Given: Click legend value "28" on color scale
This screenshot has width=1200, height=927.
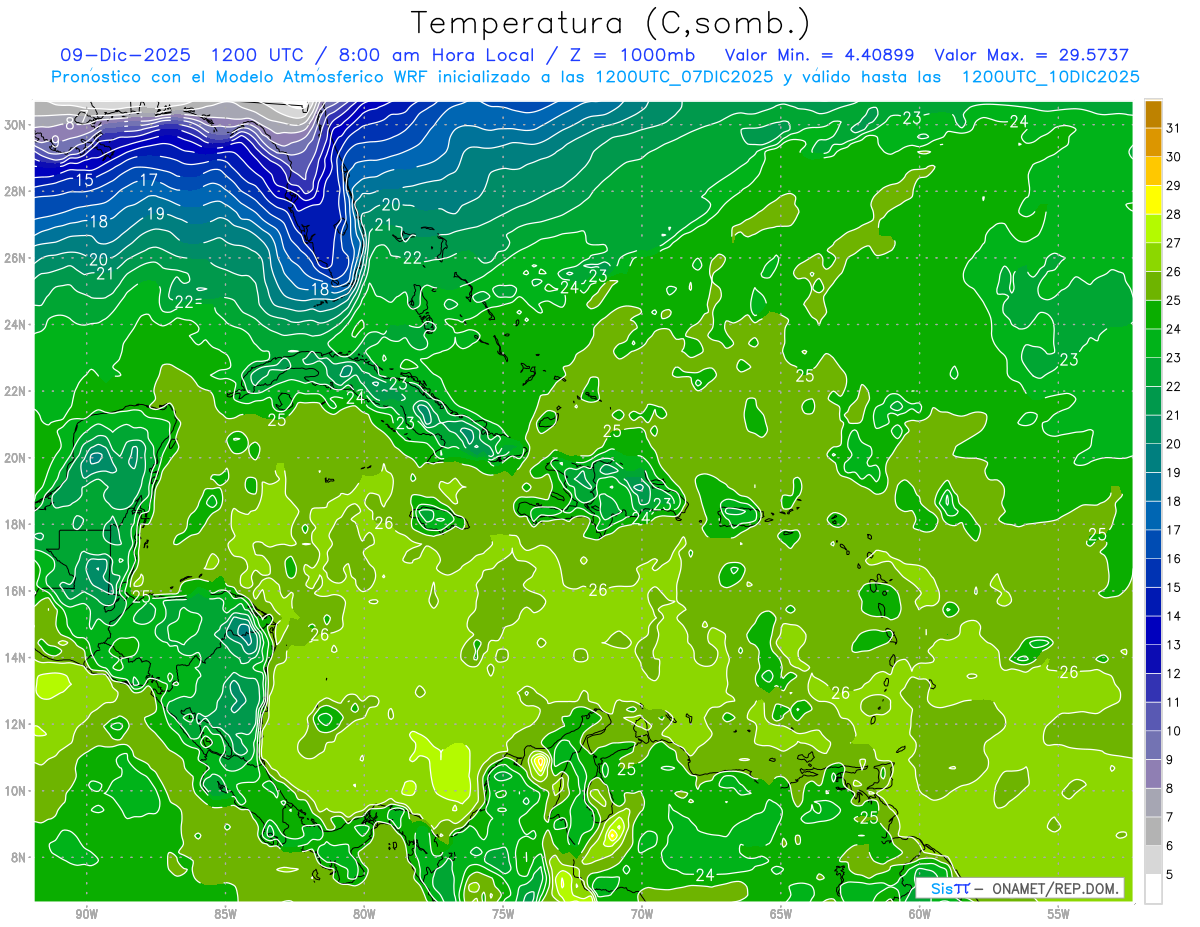Looking at the screenshot, I should coord(1174,215).
